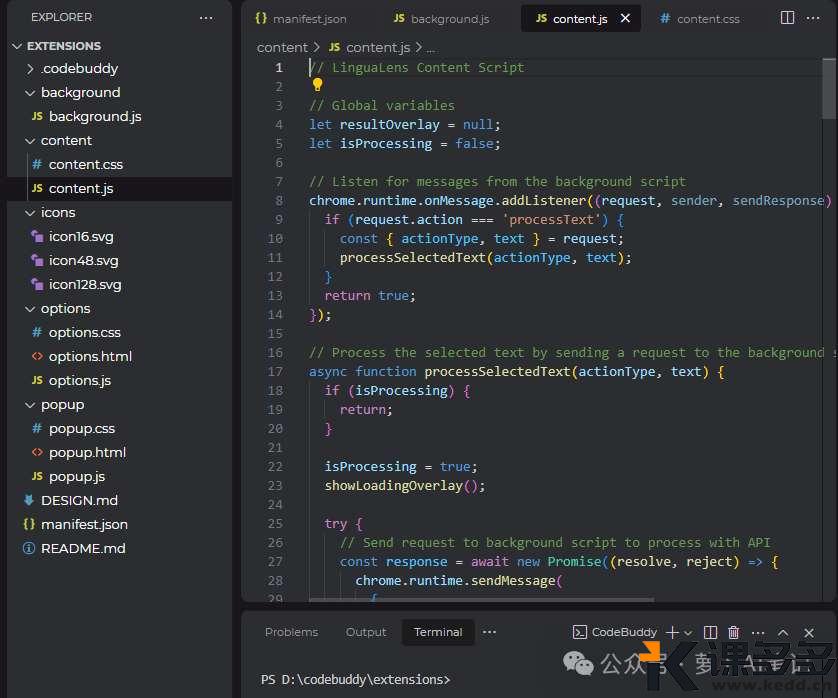Click line number 17 in gutter
The height and width of the screenshot is (698, 838).
point(275,372)
